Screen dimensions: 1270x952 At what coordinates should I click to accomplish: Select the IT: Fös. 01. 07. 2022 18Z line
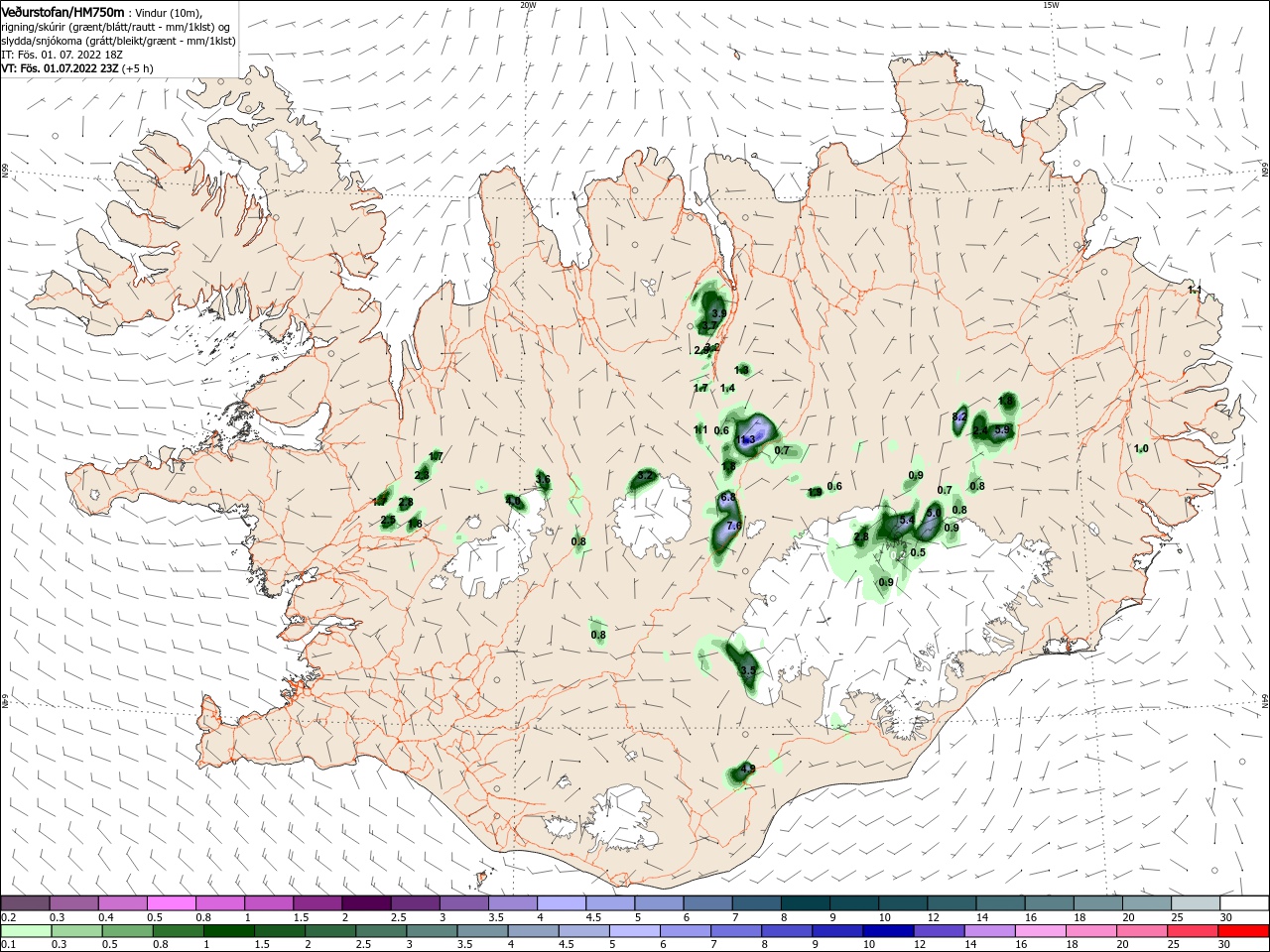coord(60,55)
